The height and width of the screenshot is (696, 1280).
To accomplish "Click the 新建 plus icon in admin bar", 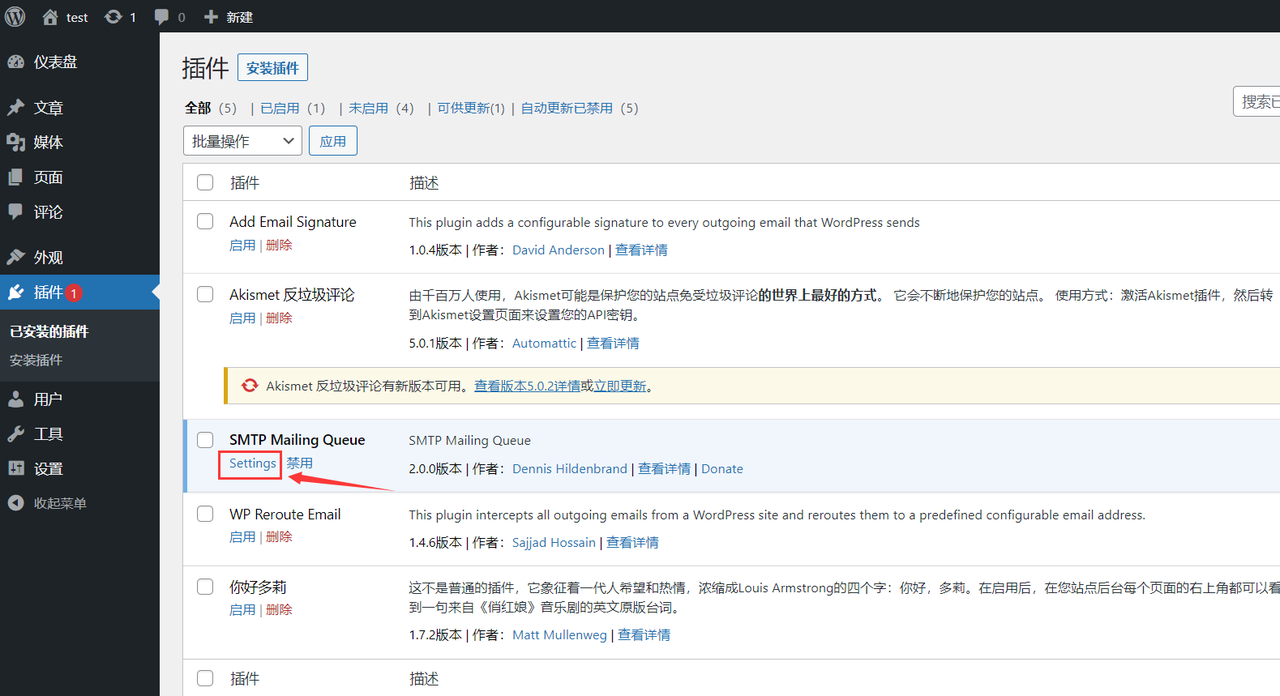I will click(x=210, y=17).
